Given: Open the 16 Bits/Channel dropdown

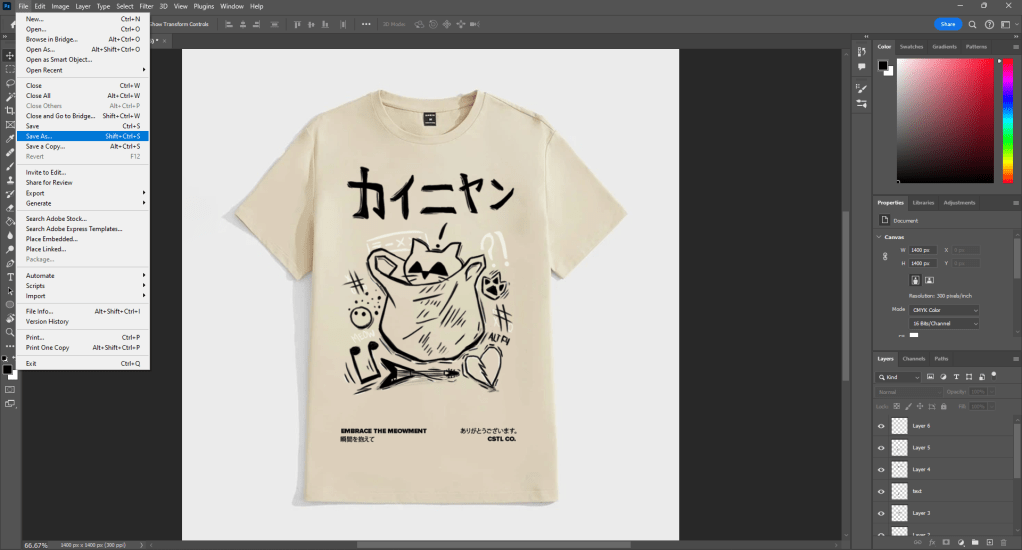Looking at the screenshot, I should (944, 324).
